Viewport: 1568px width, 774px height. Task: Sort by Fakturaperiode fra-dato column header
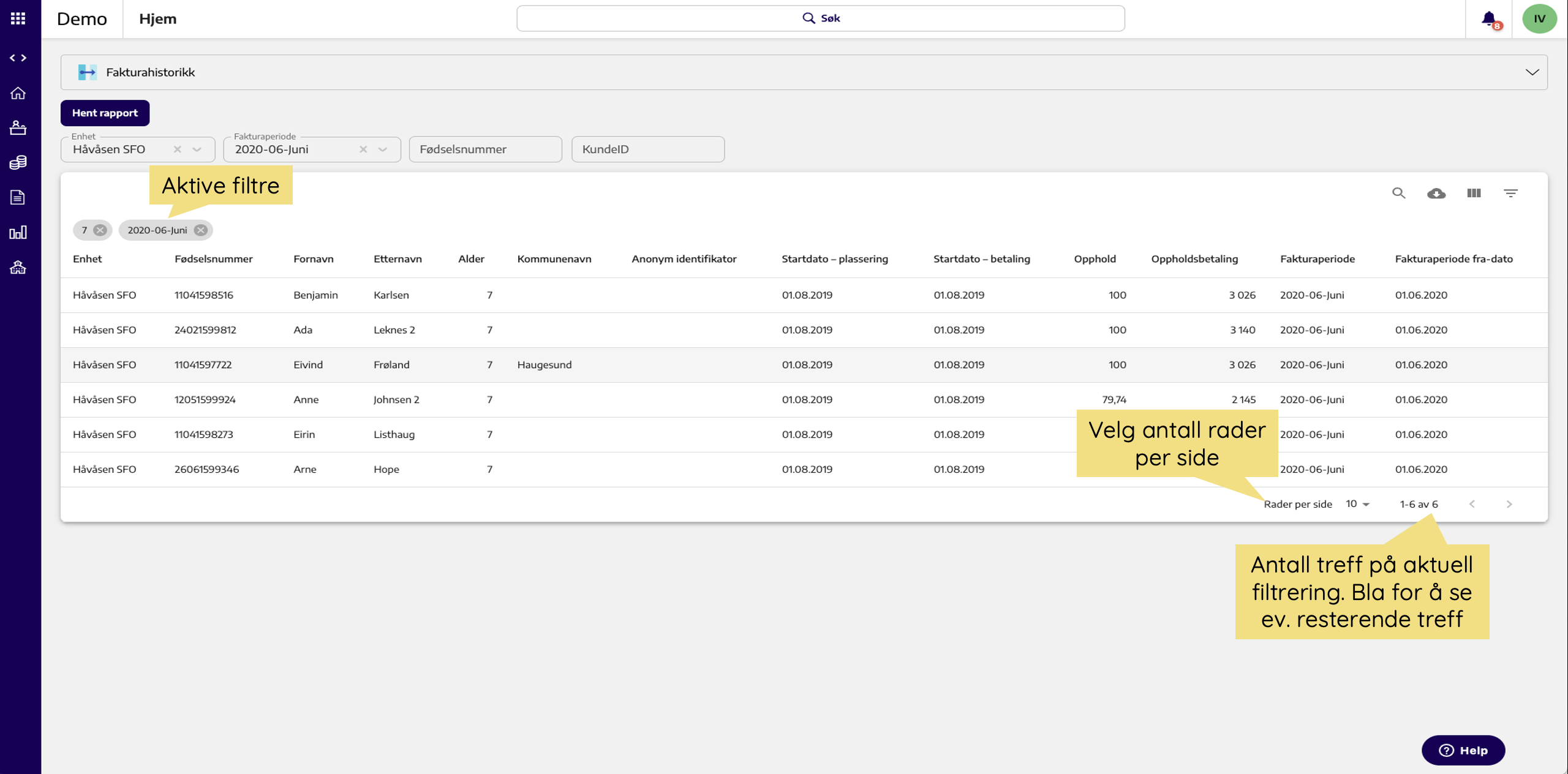[1454, 258]
